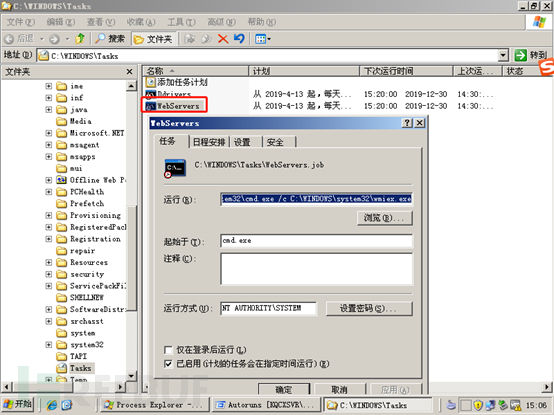Image resolution: width=554 pixels, height=415 pixels.
Task: Click the security shield tray icon
Action: pyautogui.click(x=478, y=405)
